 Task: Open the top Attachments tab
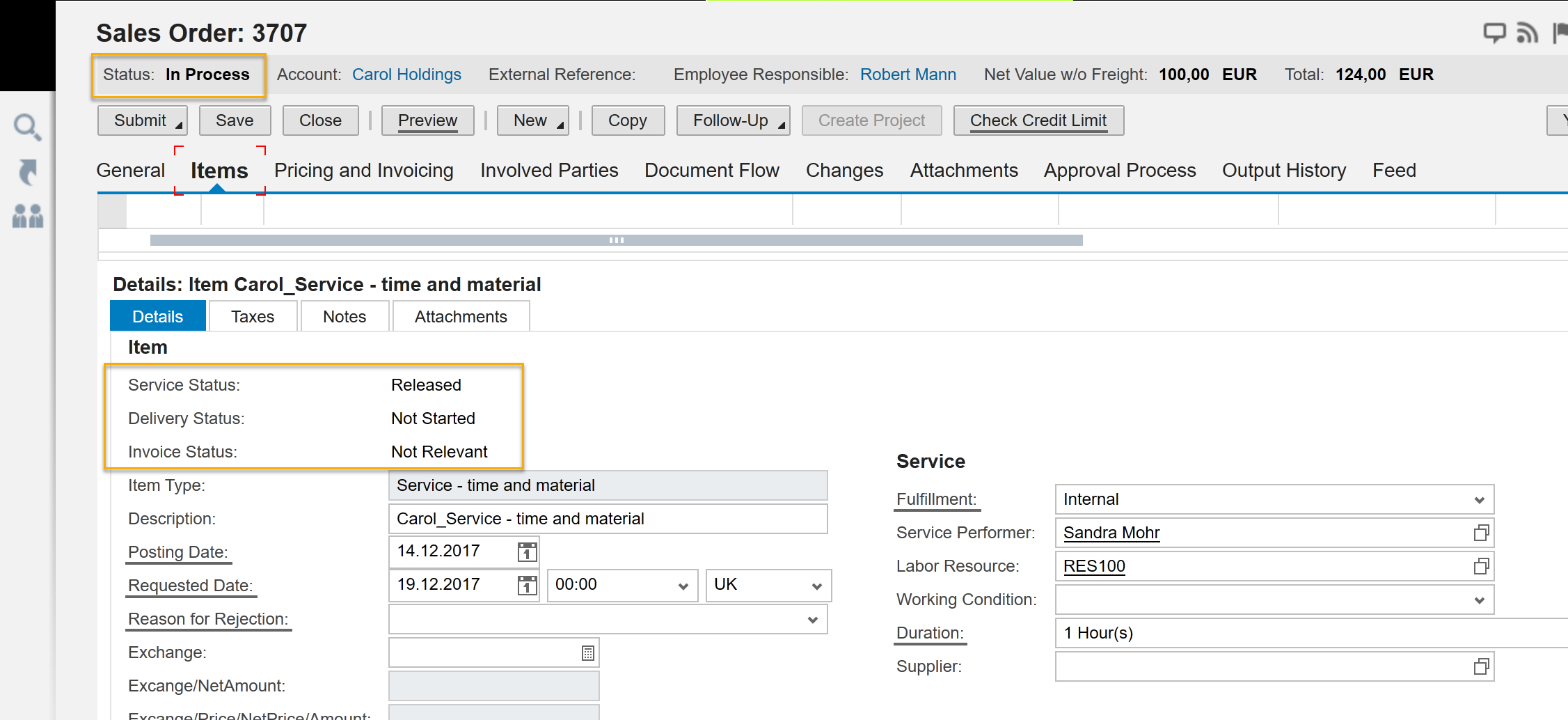click(x=964, y=171)
